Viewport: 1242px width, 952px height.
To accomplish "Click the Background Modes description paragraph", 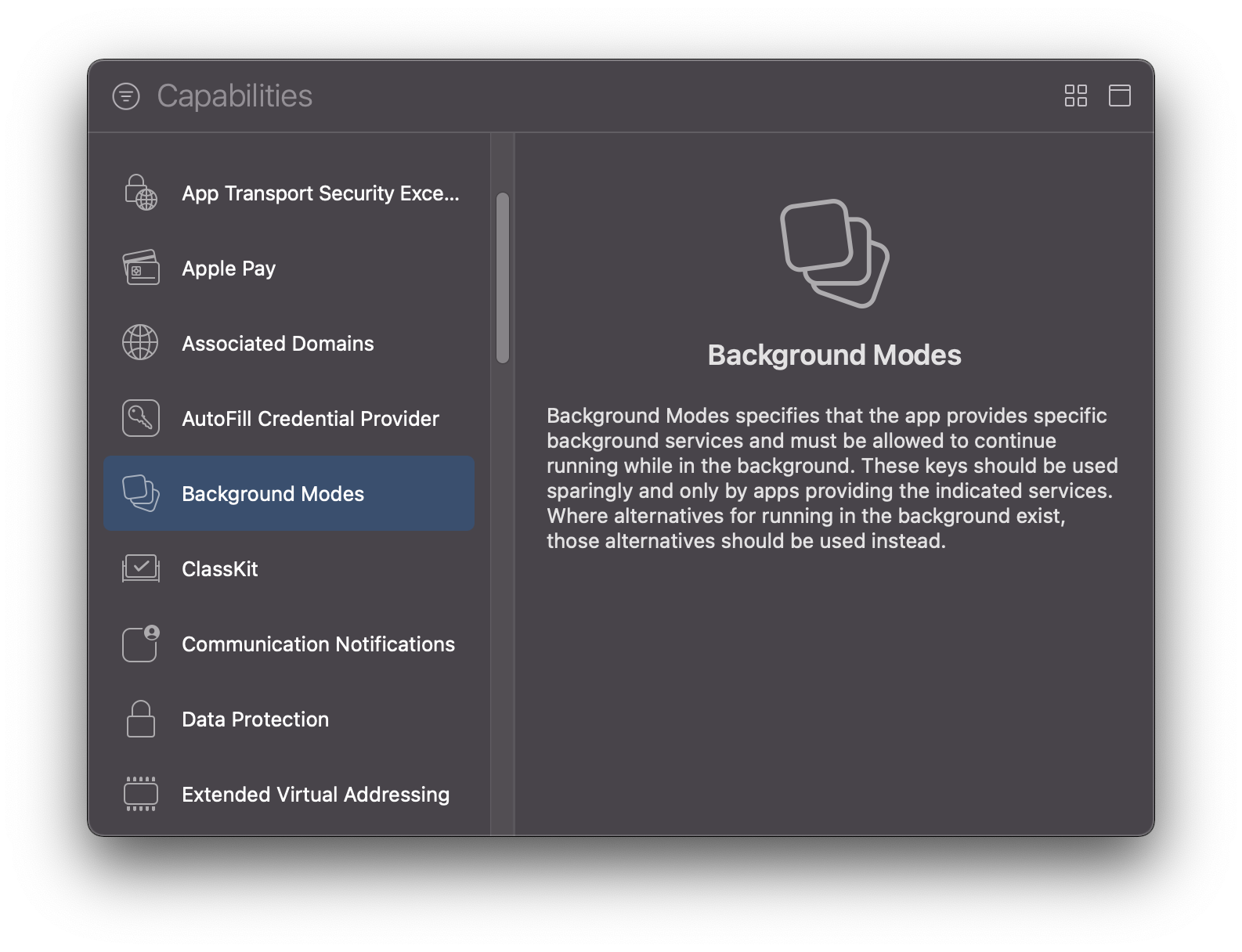I will [x=832, y=478].
